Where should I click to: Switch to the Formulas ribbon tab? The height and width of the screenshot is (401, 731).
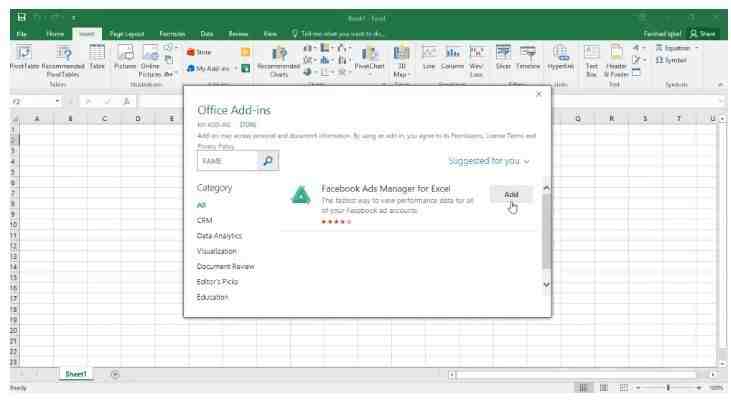pos(172,34)
